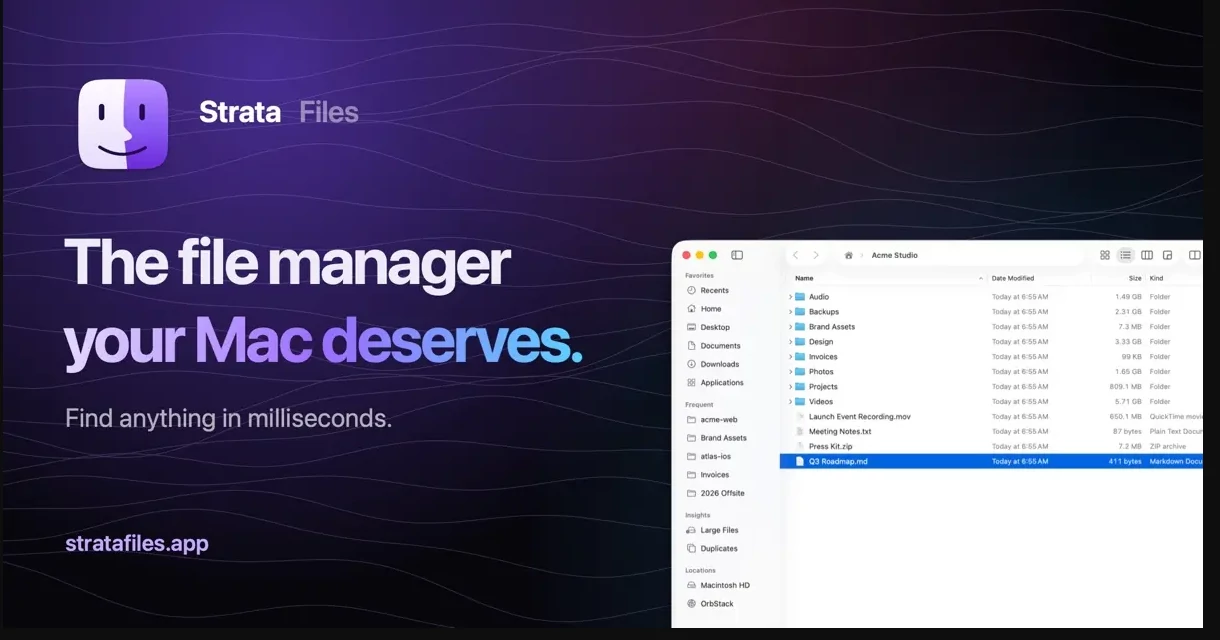
Task: Go forward with the right chevron
Action: (x=816, y=255)
